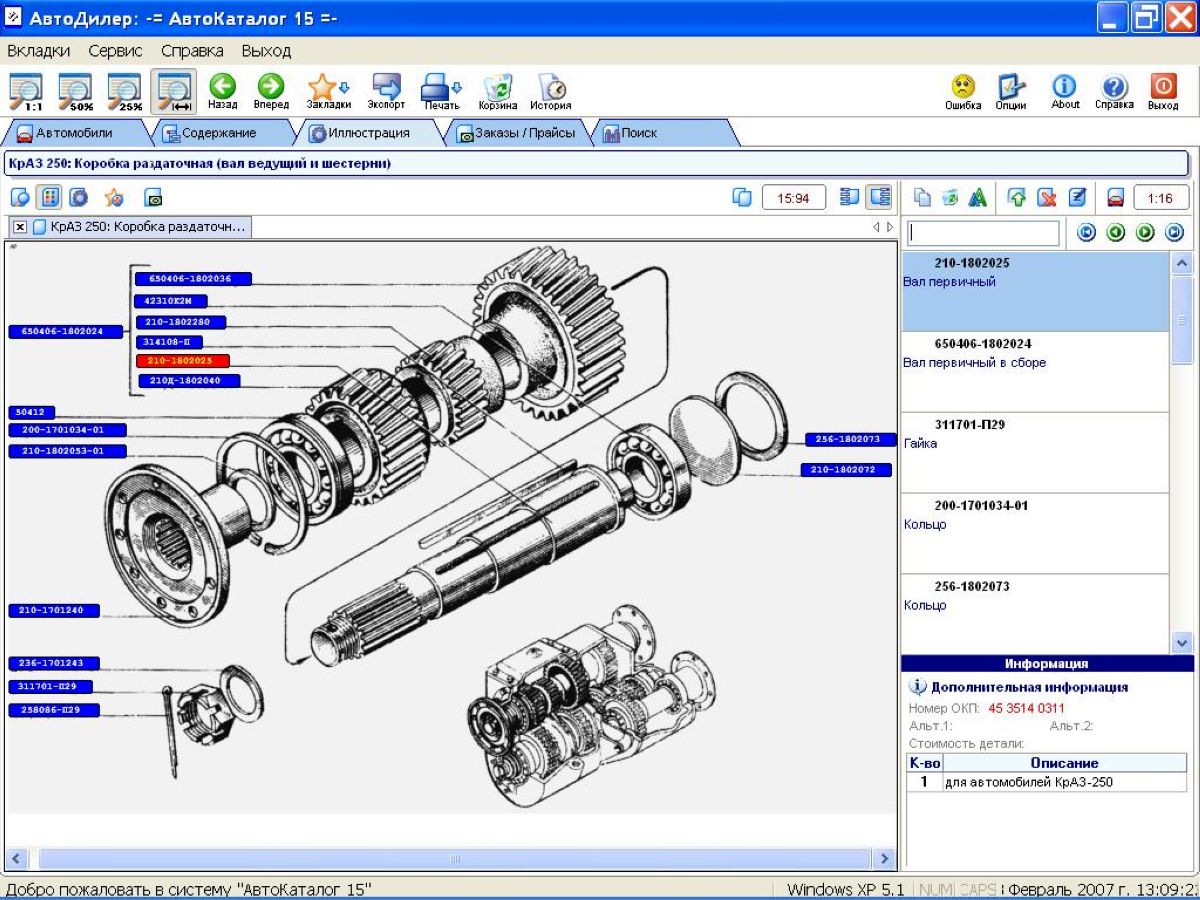Screen dimensions: 1200x900
Task: Click the star bookmark icon above illustration
Action: [x=114, y=197]
